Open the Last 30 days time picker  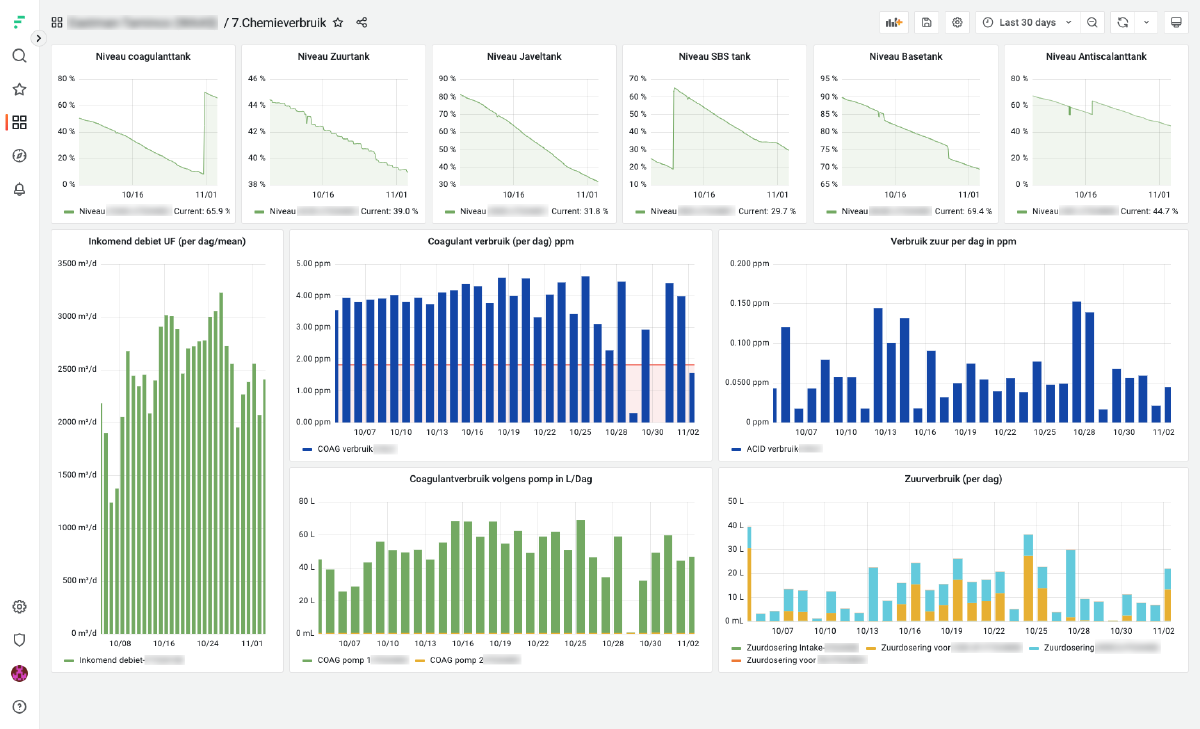pyautogui.click(x=1027, y=22)
